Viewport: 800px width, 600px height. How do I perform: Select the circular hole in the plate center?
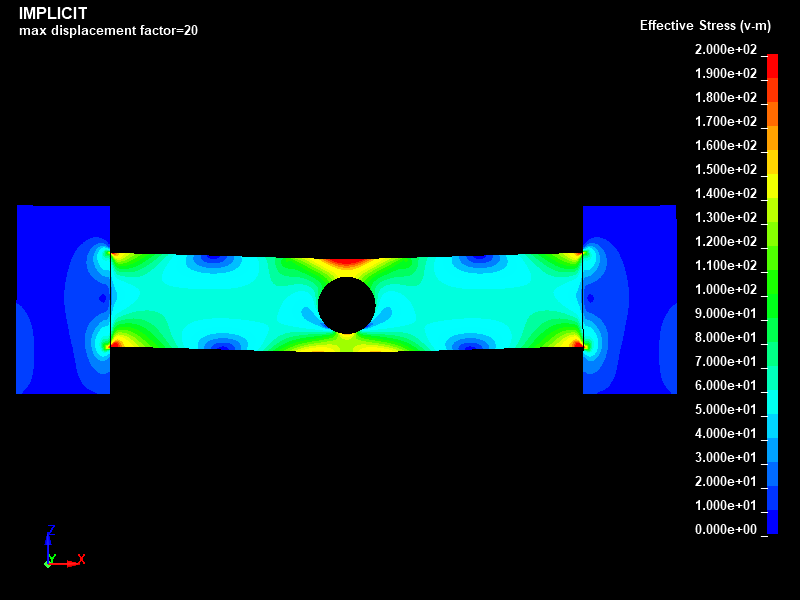coord(347,305)
